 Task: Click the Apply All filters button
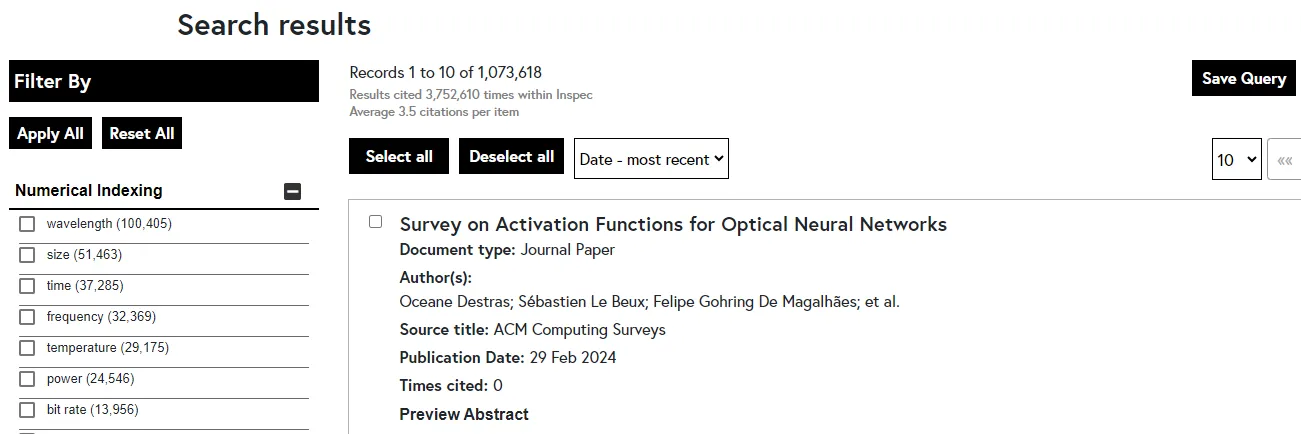pyautogui.click(x=50, y=134)
